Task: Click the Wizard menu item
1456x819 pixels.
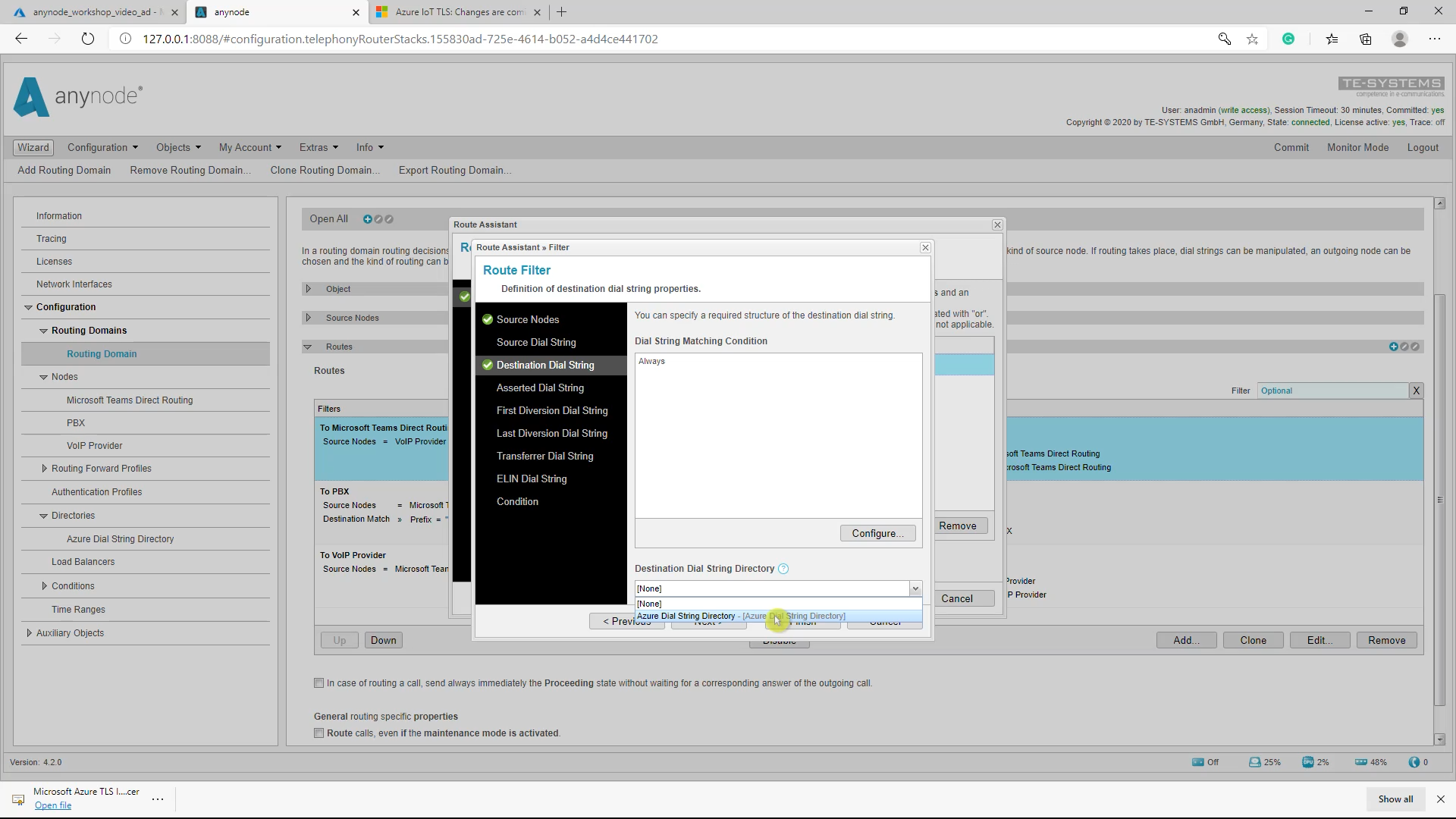Action: point(33,148)
